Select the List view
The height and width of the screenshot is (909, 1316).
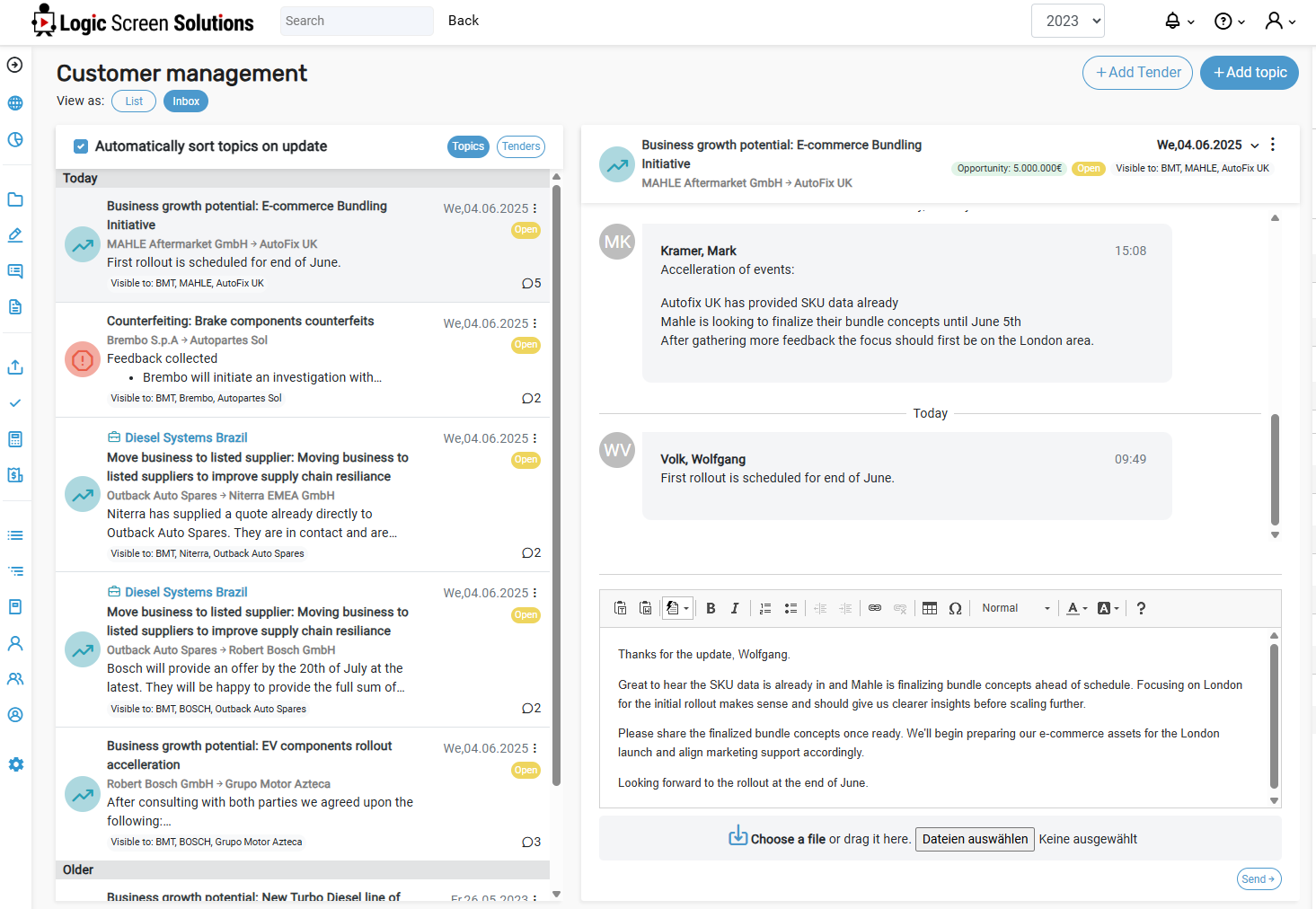coord(134,101)
